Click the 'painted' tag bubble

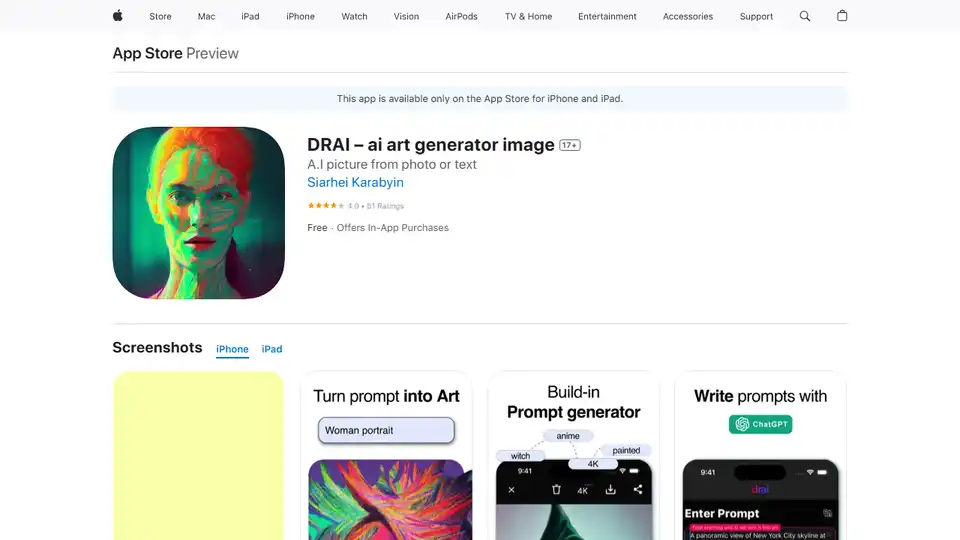(626, 451)
